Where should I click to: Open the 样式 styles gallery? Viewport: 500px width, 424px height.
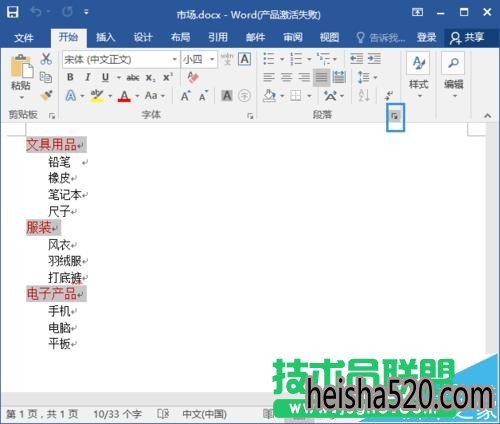419,75
